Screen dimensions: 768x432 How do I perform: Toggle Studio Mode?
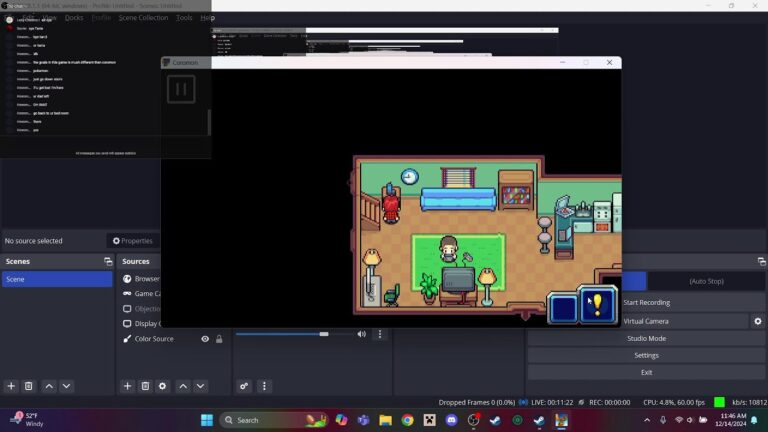(x=647, y=338)
